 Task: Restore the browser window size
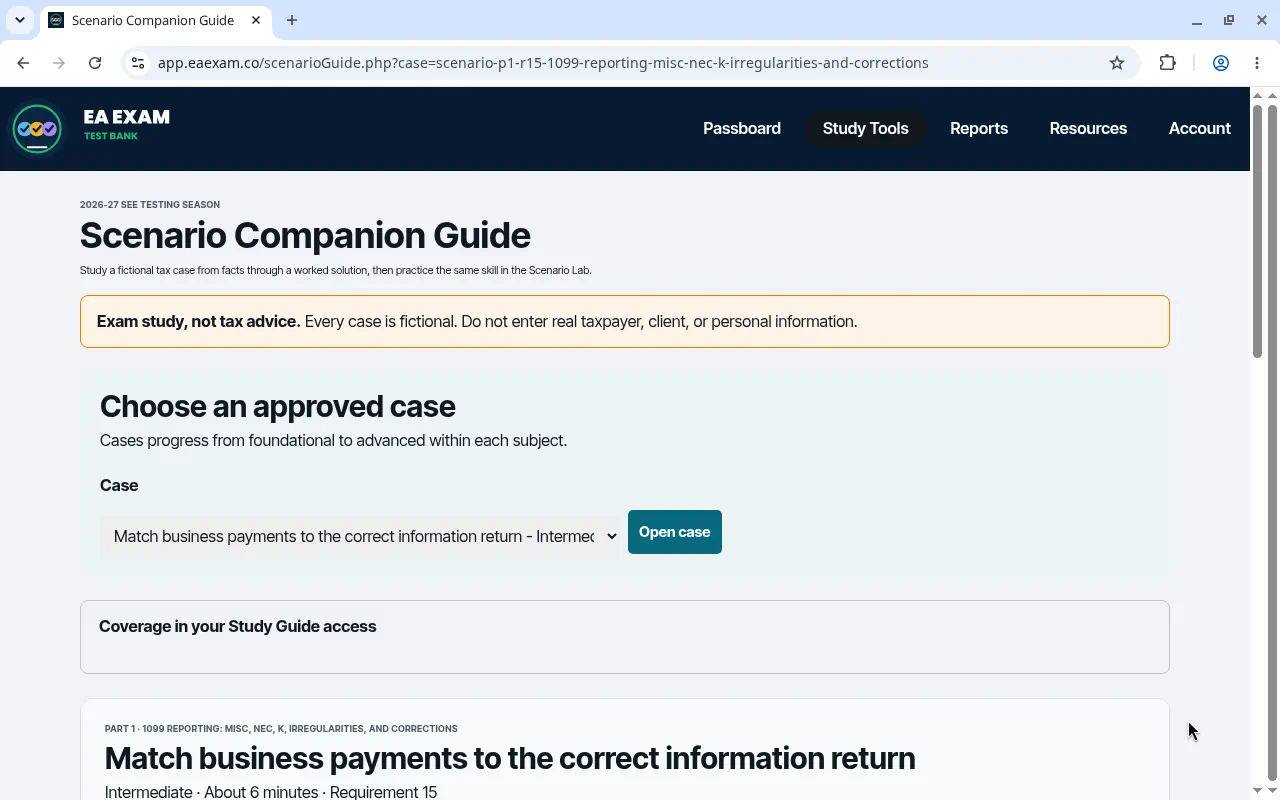(1229, 20)
